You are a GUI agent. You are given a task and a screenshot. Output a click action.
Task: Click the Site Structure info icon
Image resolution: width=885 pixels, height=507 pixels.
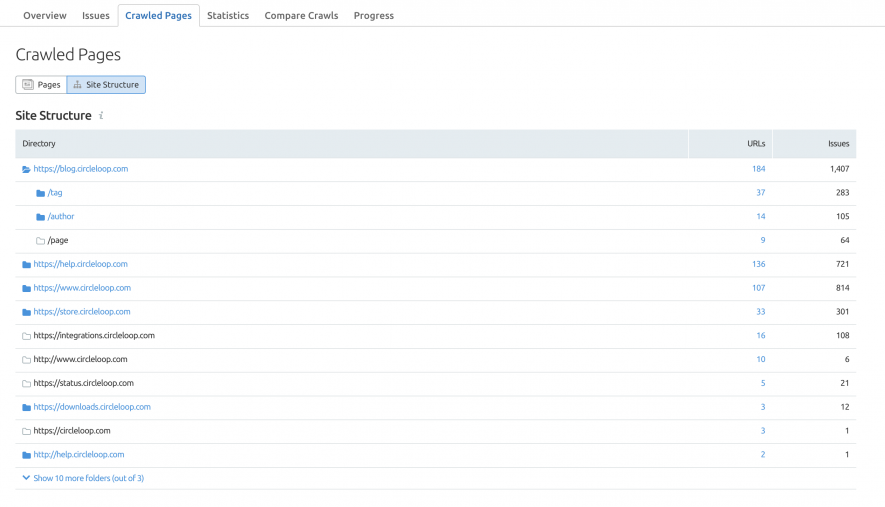(101, 116)
